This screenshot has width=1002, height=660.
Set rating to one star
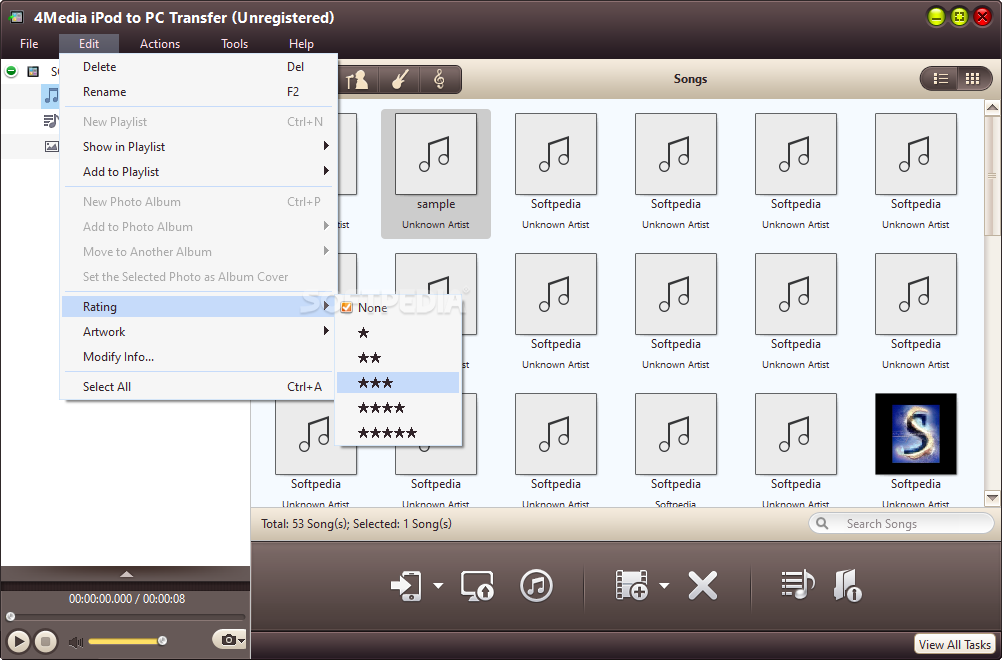pyautogui.click(x=397, y=332)
